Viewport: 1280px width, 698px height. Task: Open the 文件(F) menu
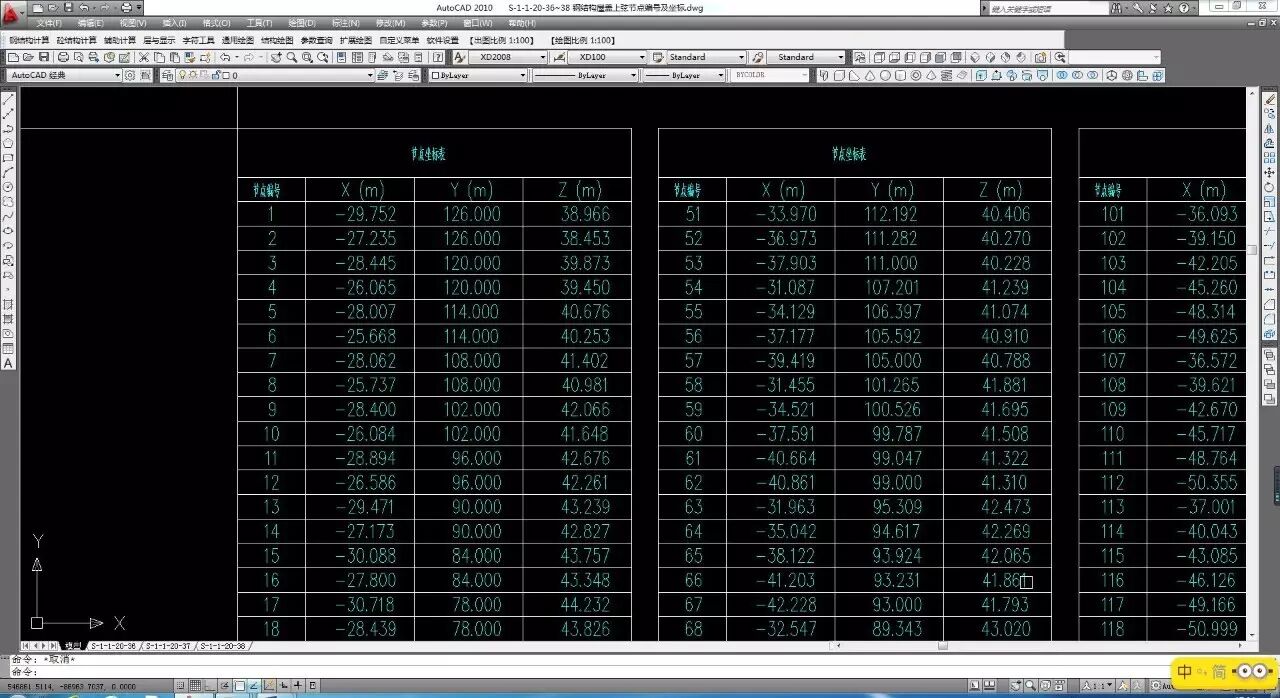[49, 23]
